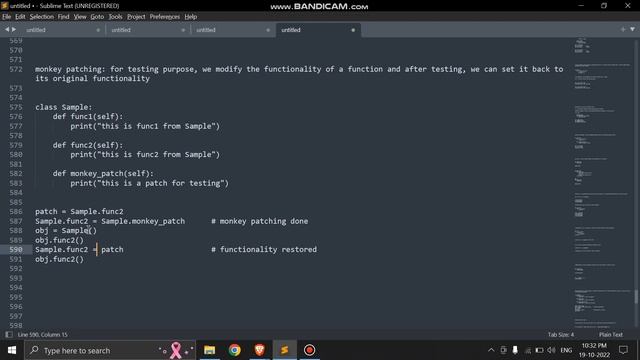Click the Sublime Text title bar icon
The image size is (640, 360).
(4, 6)
